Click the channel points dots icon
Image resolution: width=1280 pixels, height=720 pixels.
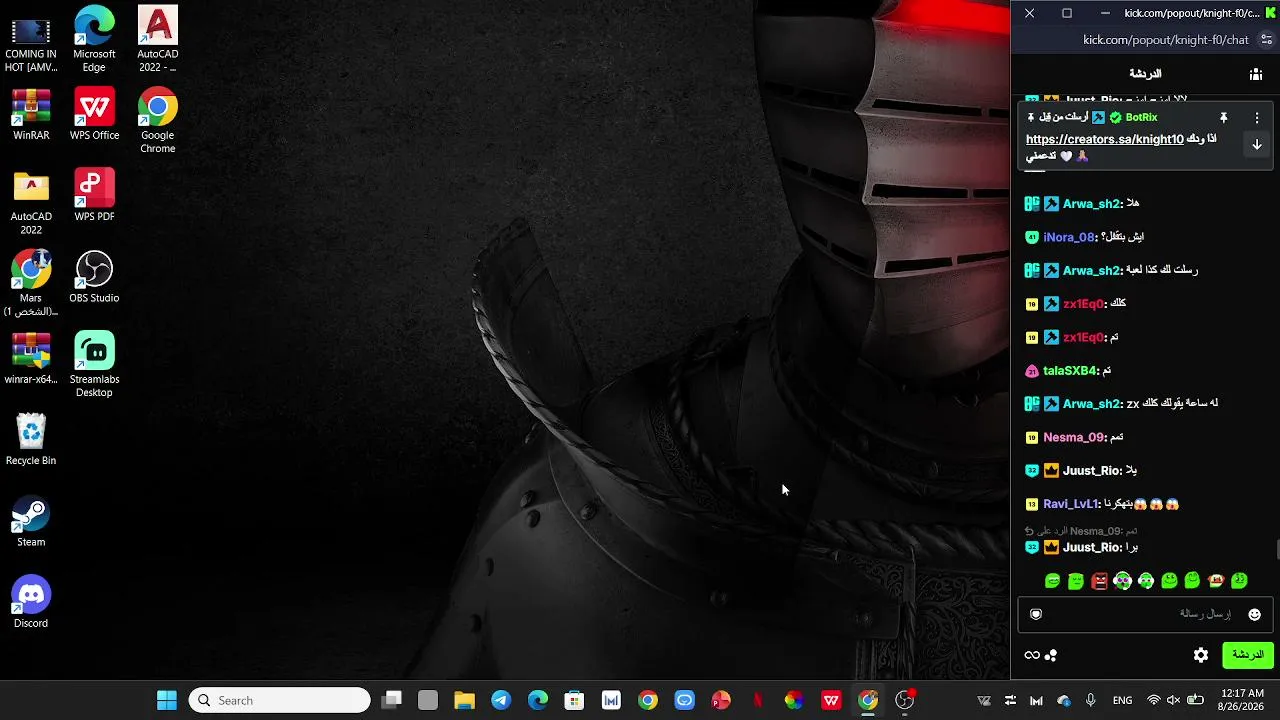tap(1051, 655)
